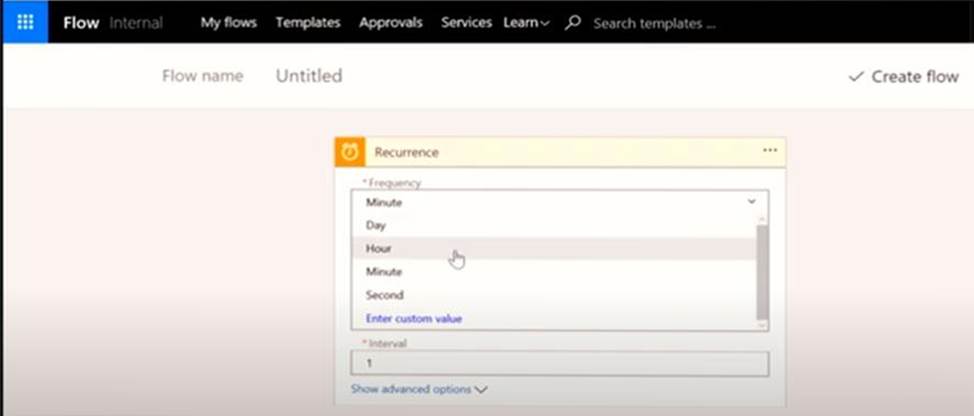Image resolution: width=974 pixels, height=416 pixels.
Task: Open Services page
Action: click(467, 23)
